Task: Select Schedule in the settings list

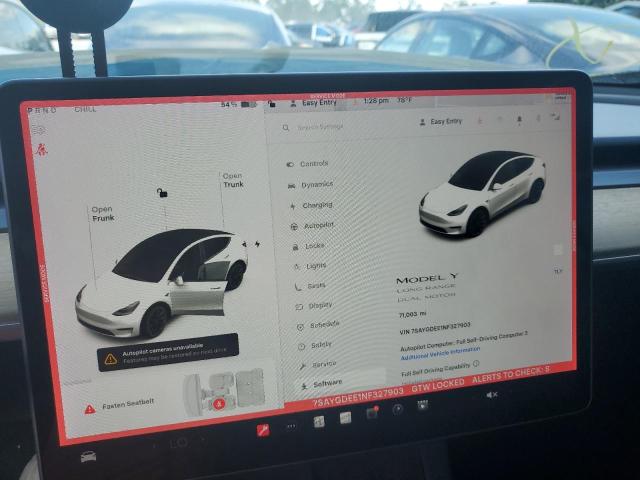Action: 318,325
